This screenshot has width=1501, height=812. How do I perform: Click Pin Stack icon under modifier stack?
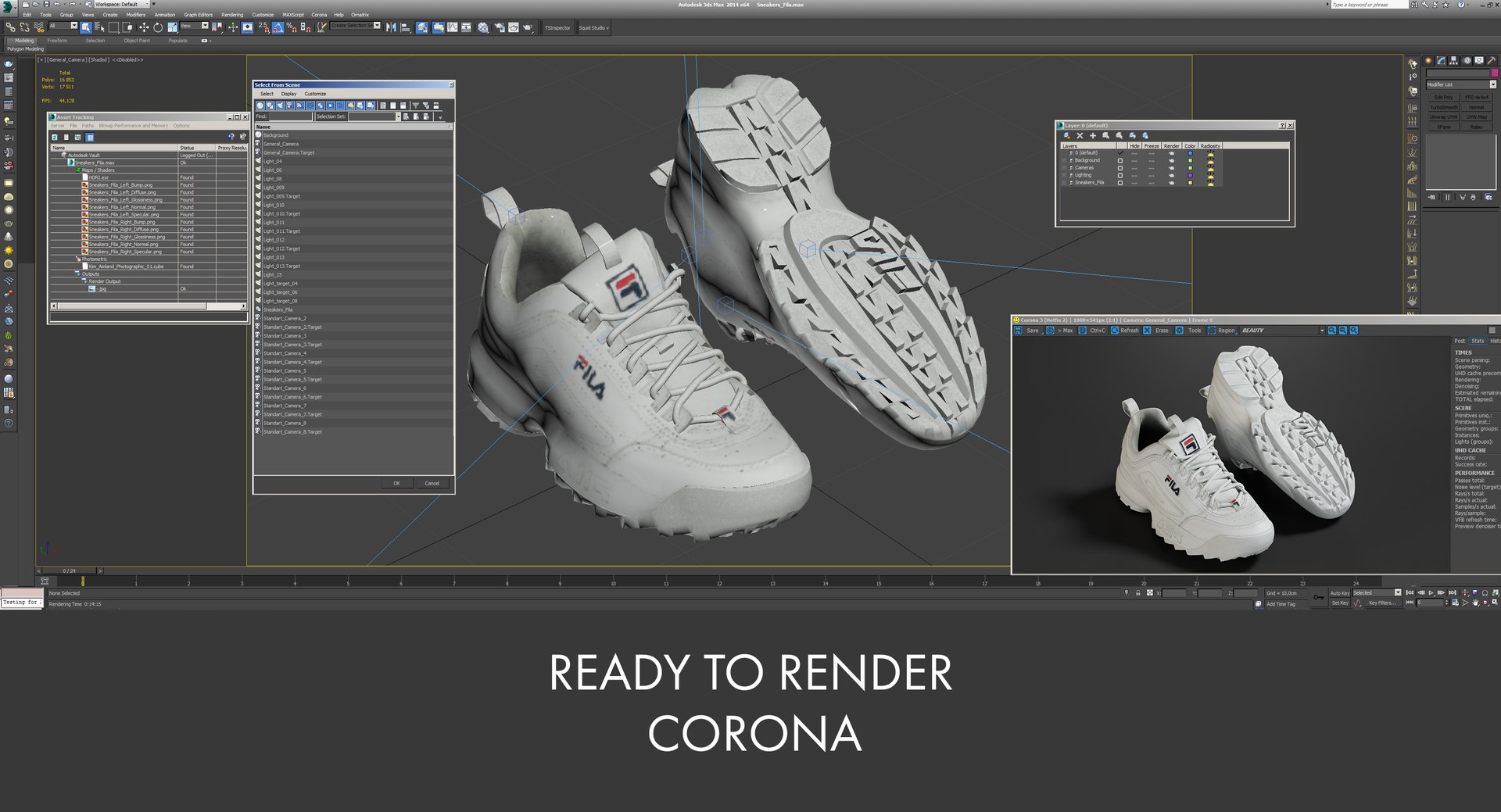coord(1431,197)
